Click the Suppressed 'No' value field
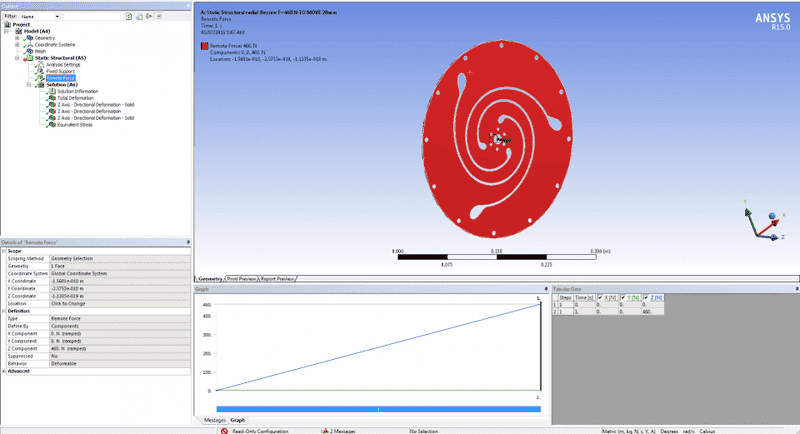 (120, 356)
